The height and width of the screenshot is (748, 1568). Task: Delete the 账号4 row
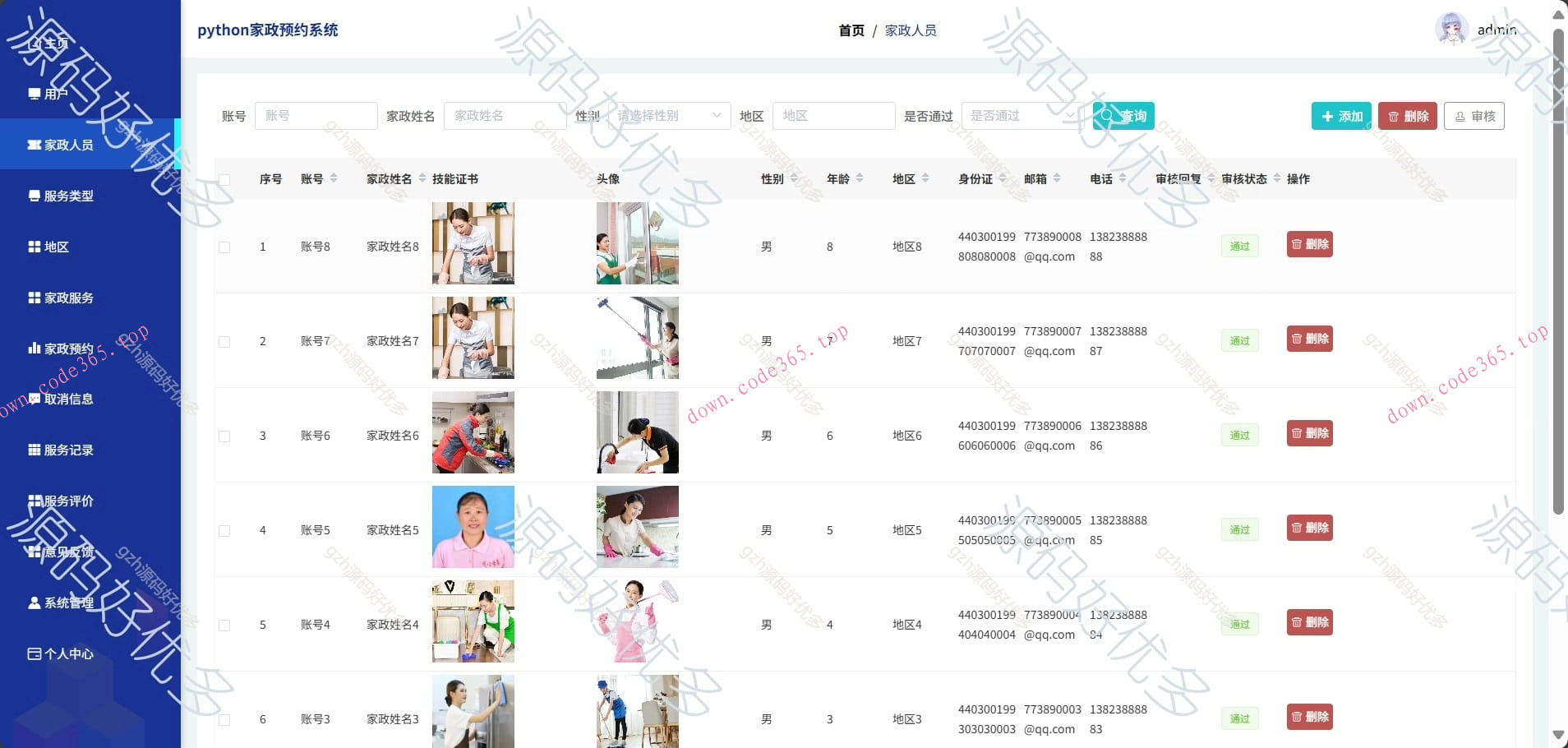[x=1310, y=622]
